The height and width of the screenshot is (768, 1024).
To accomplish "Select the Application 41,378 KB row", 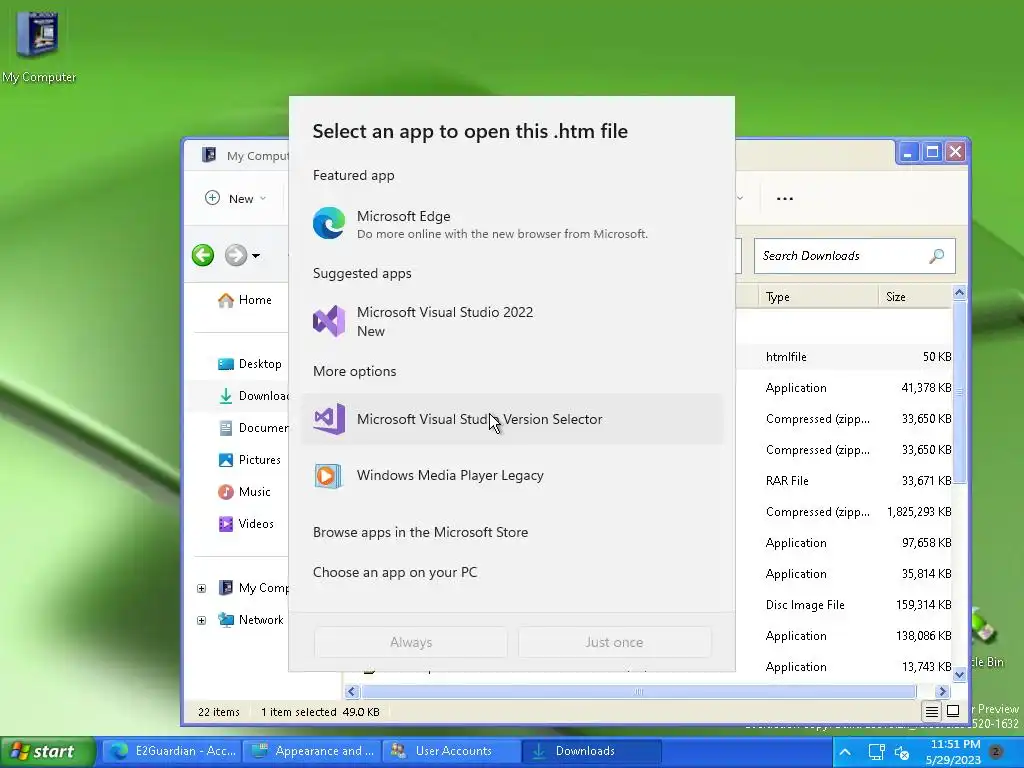I will click(844, 388).
